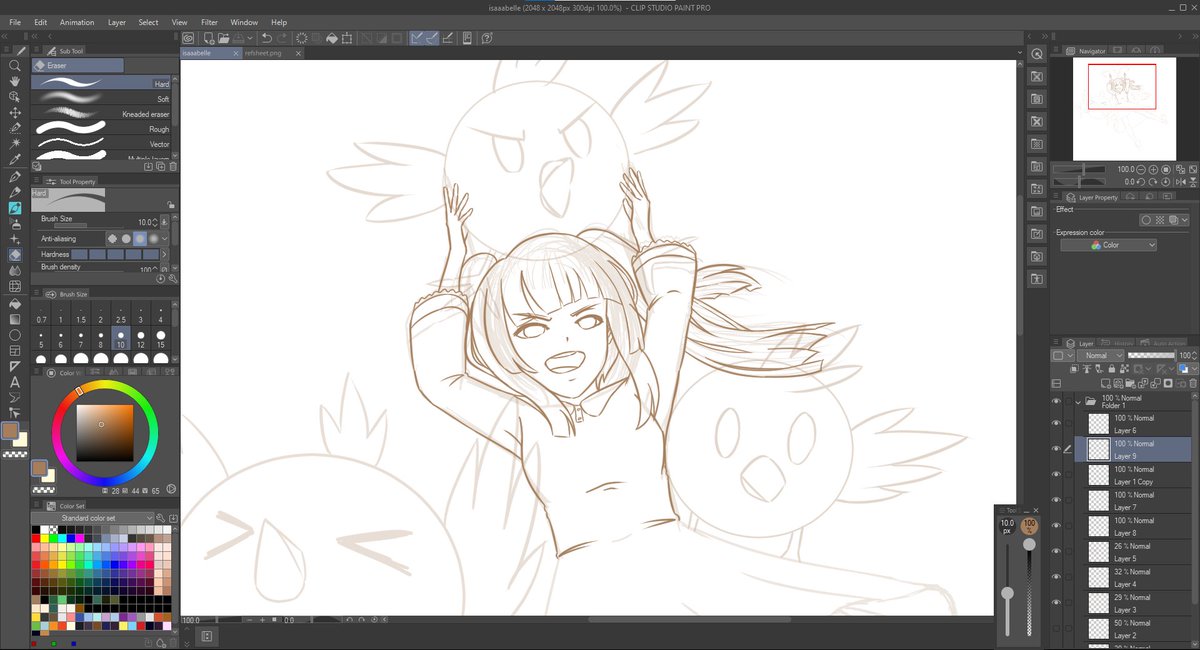
Task: Select the Fill bucket tool
Action: [x=15, y=303]
